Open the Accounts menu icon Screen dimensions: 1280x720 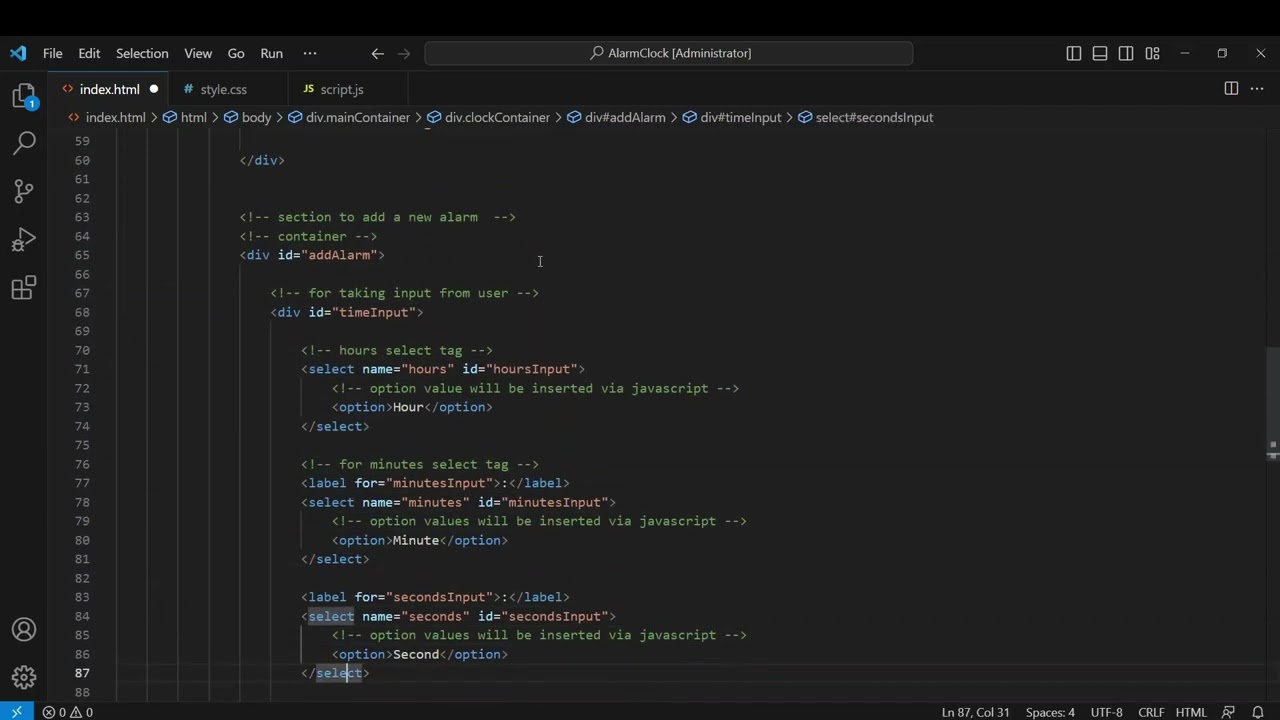(24, 630)
